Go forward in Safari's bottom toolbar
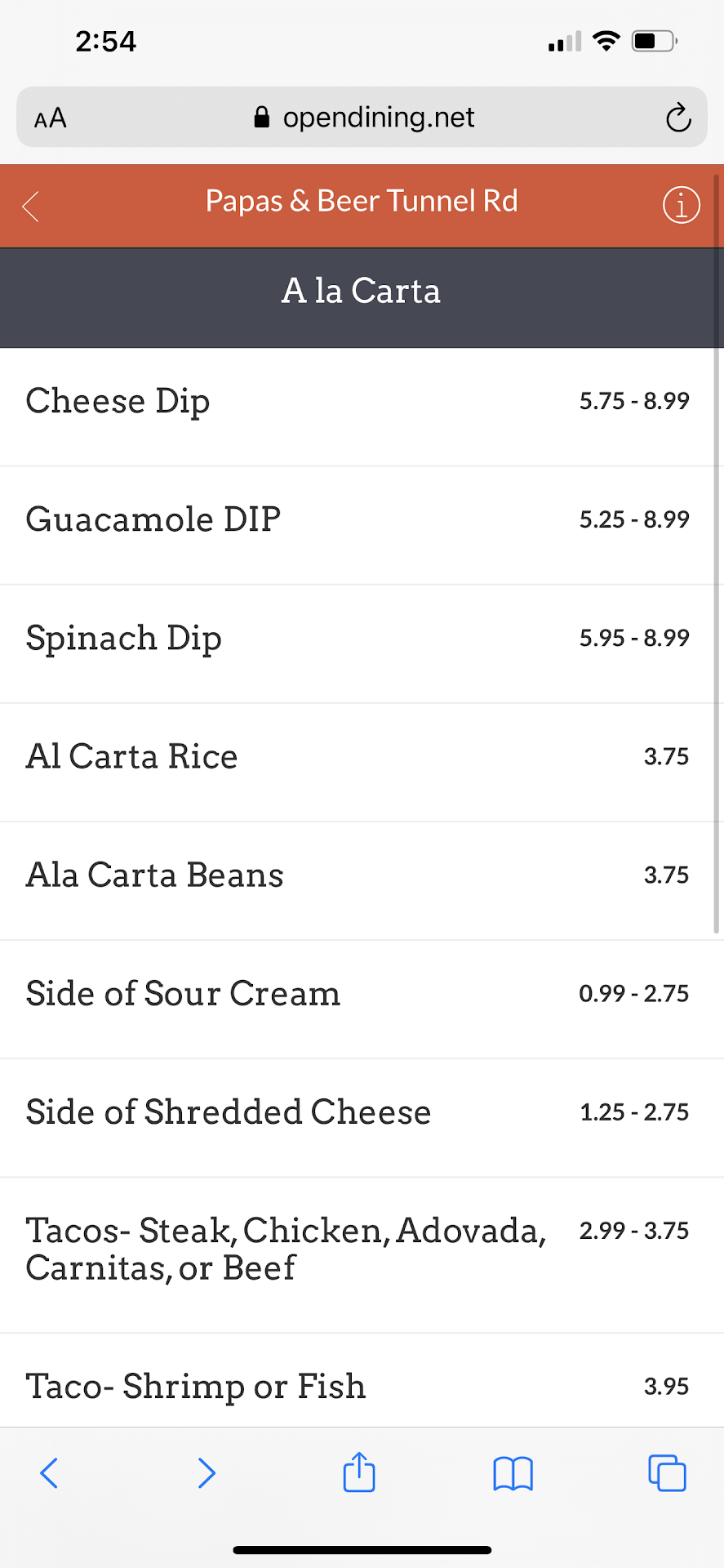This screenshot has width=724, height=1568. tap(207, 1473)
